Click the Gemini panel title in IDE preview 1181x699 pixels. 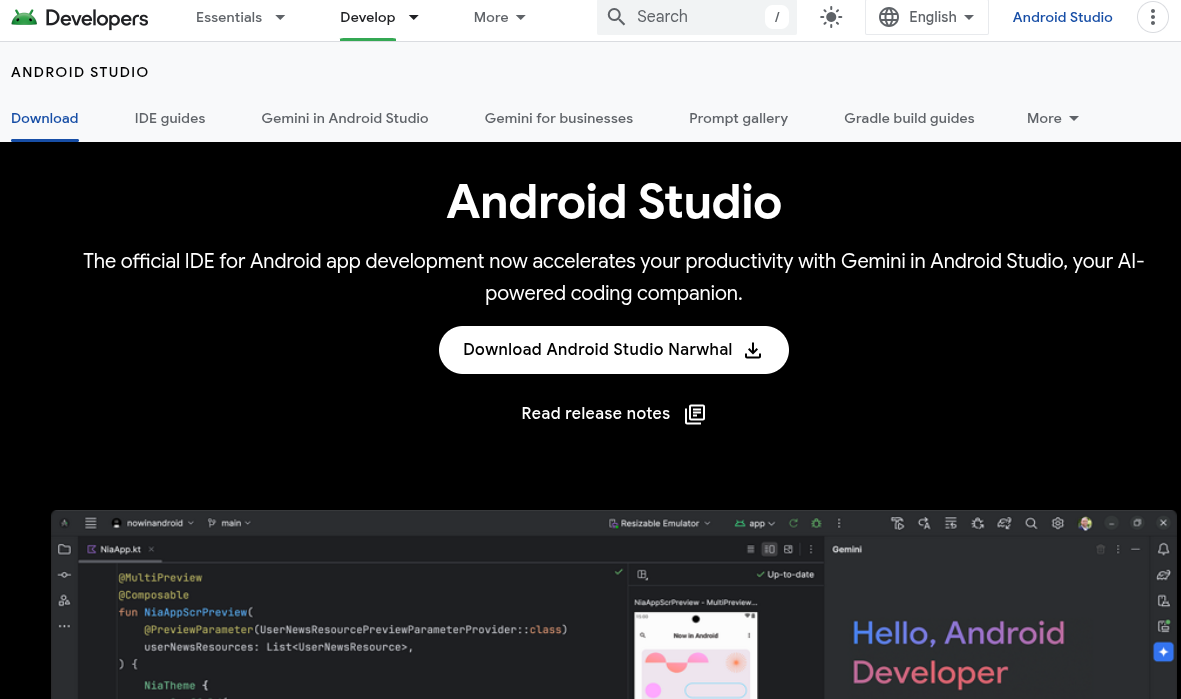point(847,549)
